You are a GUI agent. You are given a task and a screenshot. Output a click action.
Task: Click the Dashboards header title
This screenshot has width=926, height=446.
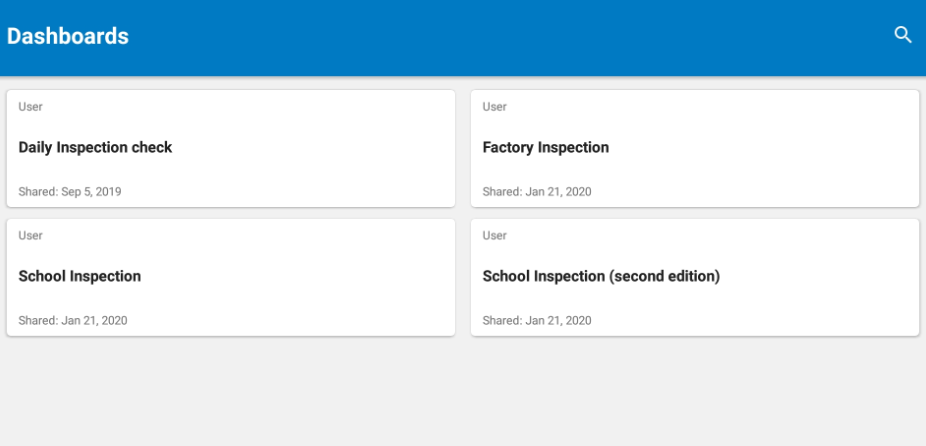click(68, 36)
